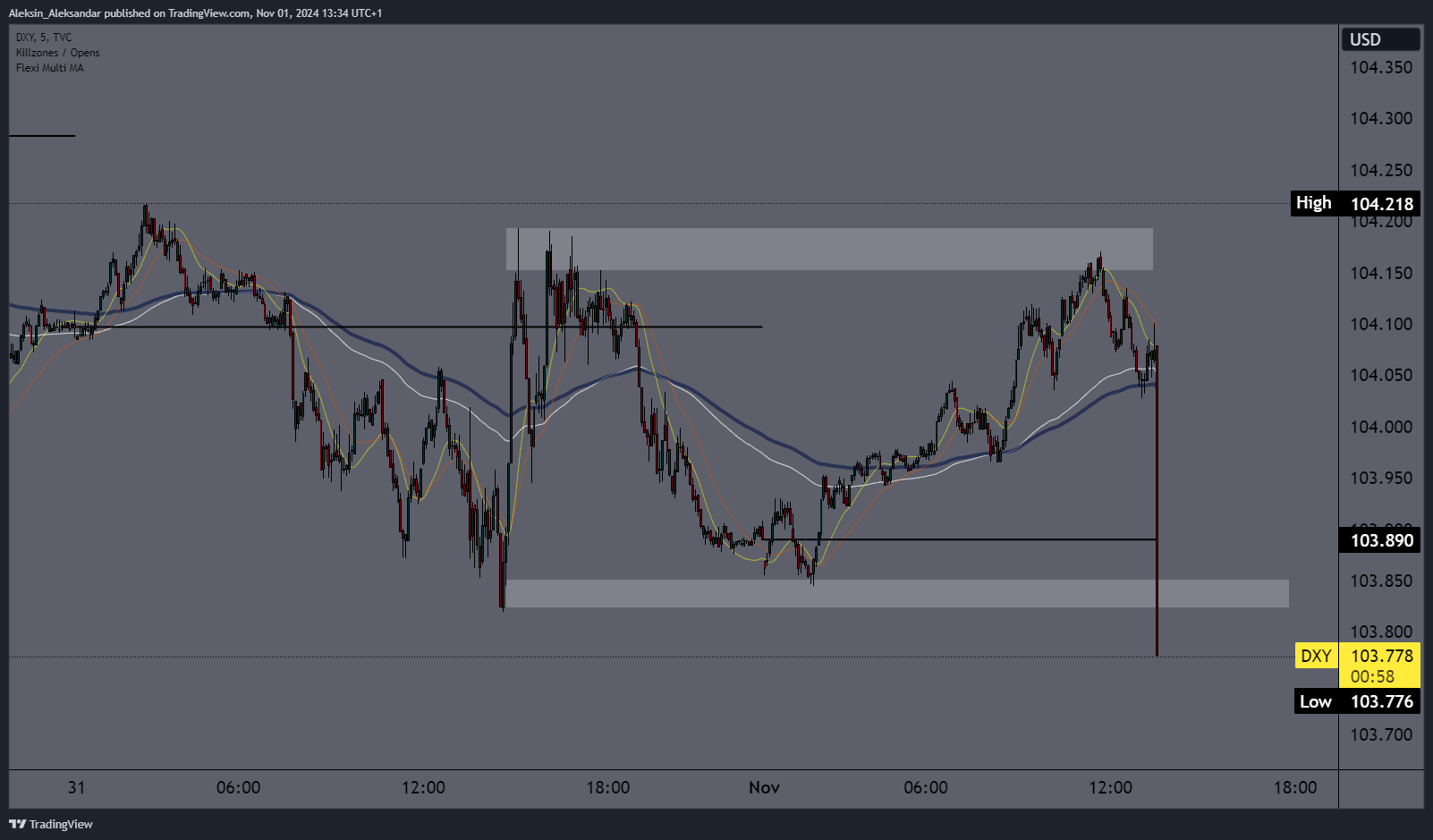The height and width of the screenshot is (840, 1433).
Task: Click the 00:58 candle countdown timer
Action: click(x=1373, y=677)
